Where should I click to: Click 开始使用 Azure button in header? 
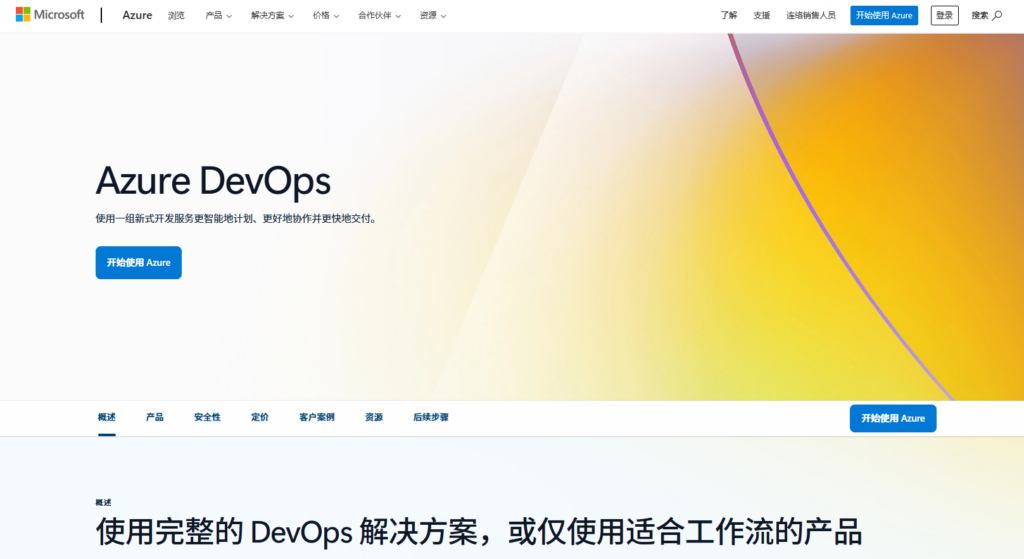click(884, 15)
